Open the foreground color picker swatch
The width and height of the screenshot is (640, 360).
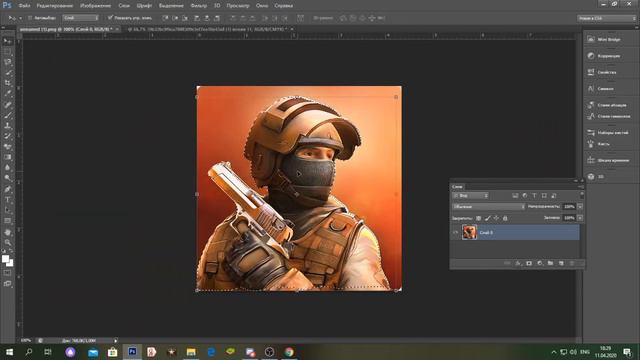[5, 259]
